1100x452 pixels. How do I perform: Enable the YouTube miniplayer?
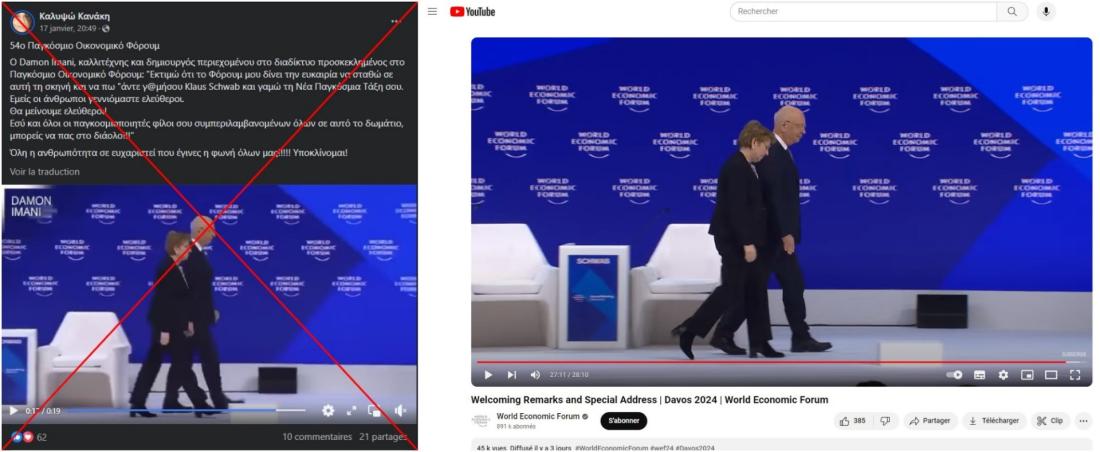[x=1027, y=375]
